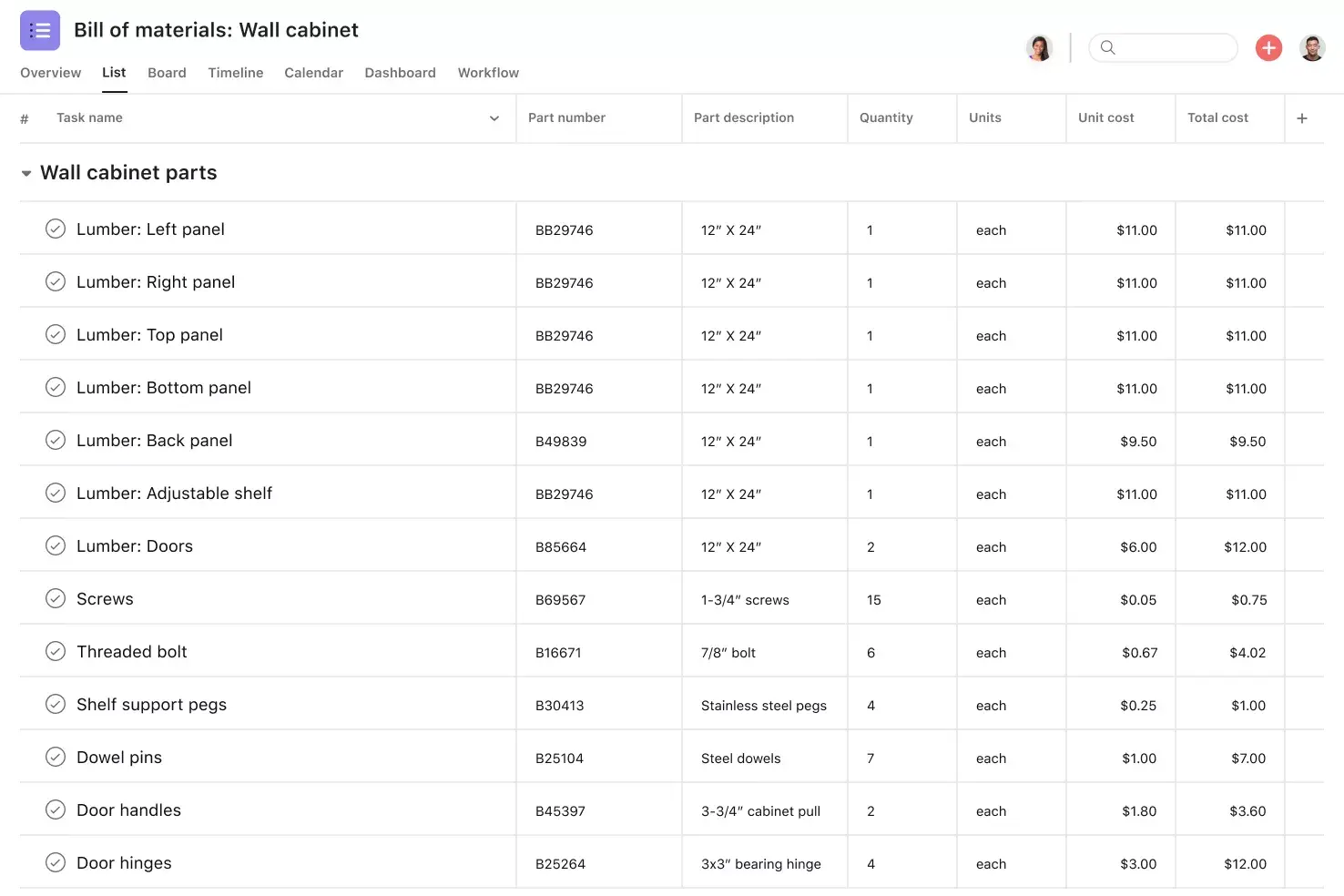This screenshot has width=1344, height=896.
Task: Open the Calendar tab
Action: point(313,73)
